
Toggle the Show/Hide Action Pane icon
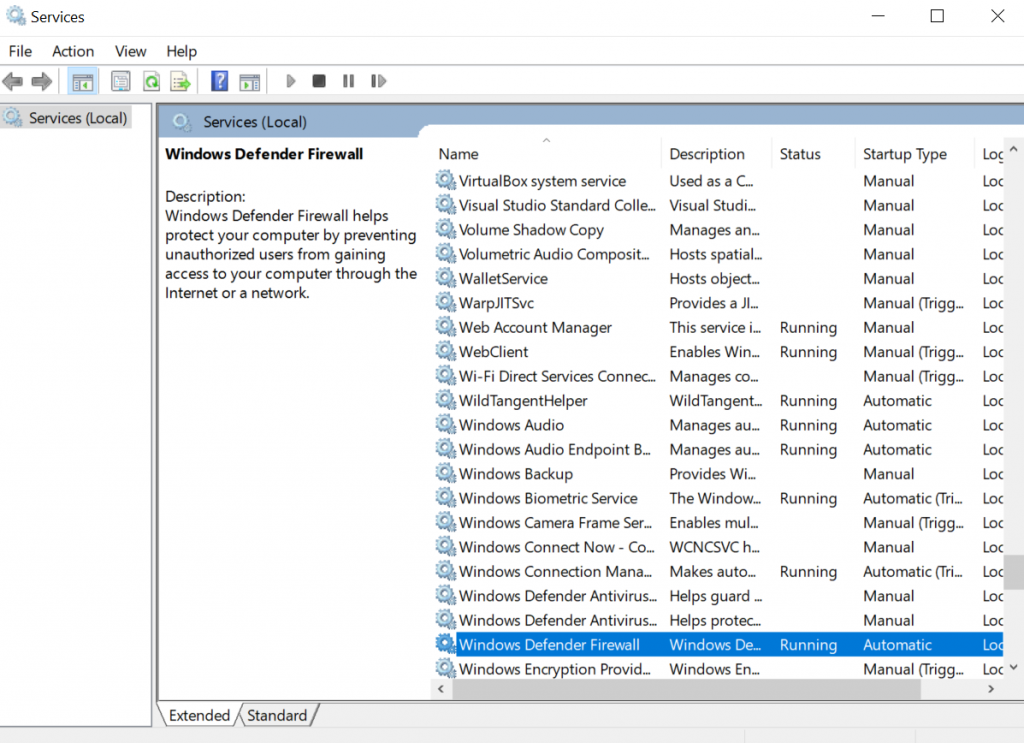click(x=249, y=82)
